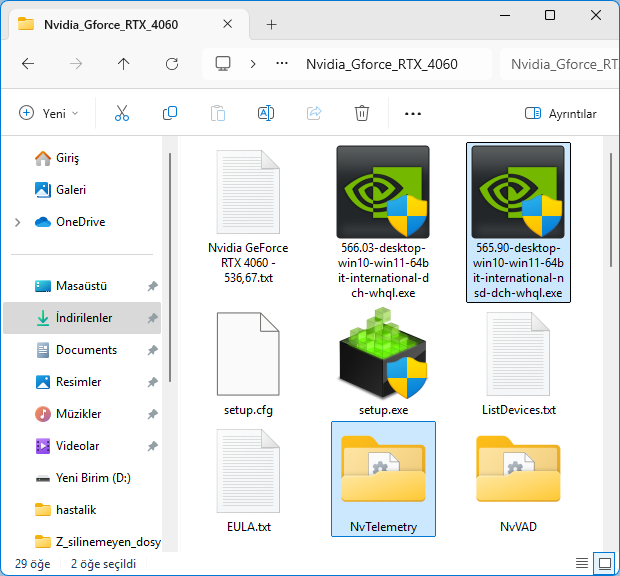The width and height of the screenshot is (620, 576).
Task: Click the This PC monitor icon in address bar
Action: (223, 64)
